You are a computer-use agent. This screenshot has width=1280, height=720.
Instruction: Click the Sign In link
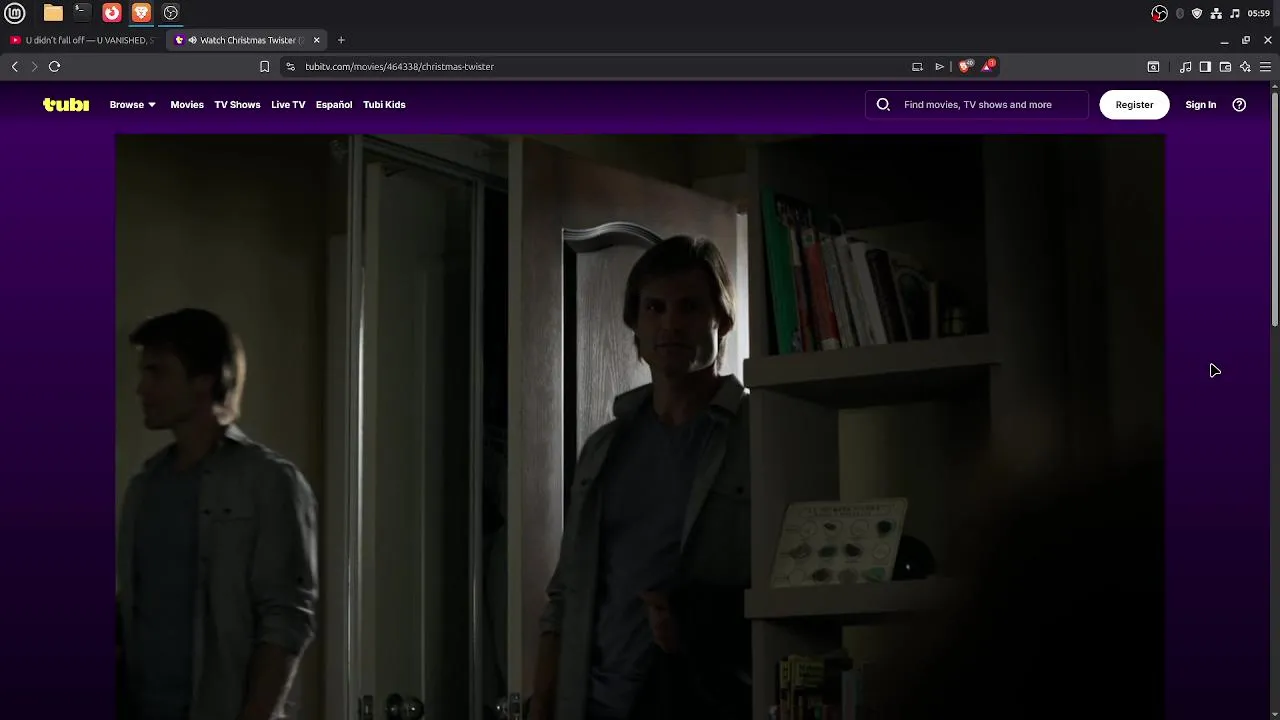[1201, 104]
